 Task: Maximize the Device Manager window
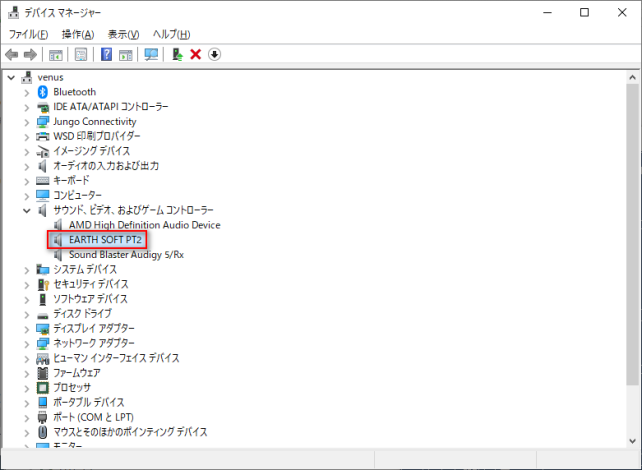585,13
